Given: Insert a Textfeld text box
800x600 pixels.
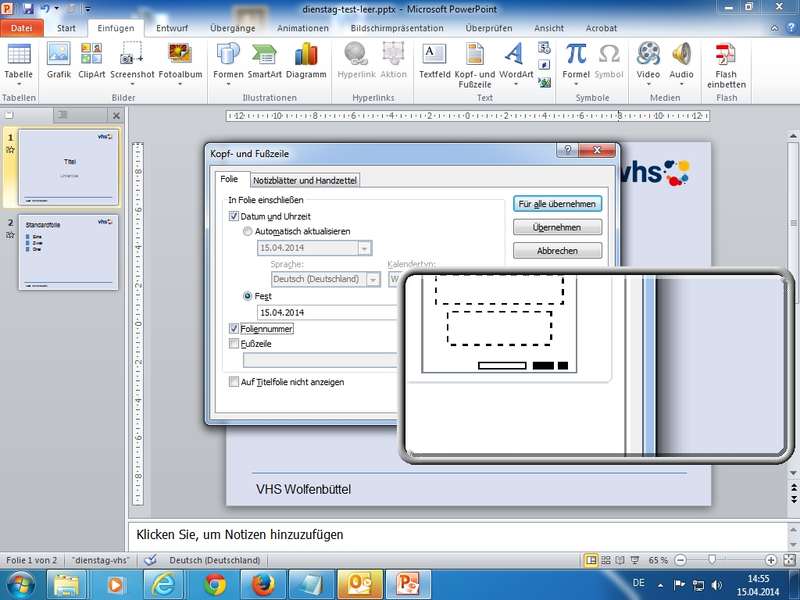Looking at the screenshot, I should [x=434, y=60].
